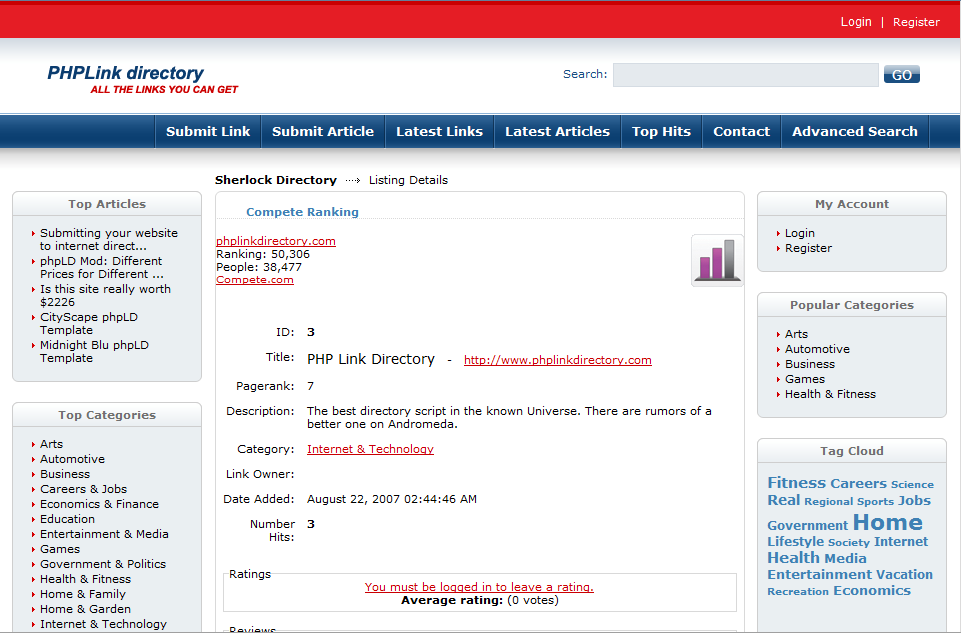Click 'You must be logged in' rating link
Image resolution: width=961 pixels, height=633 pixels.
(x=479, y=587)
